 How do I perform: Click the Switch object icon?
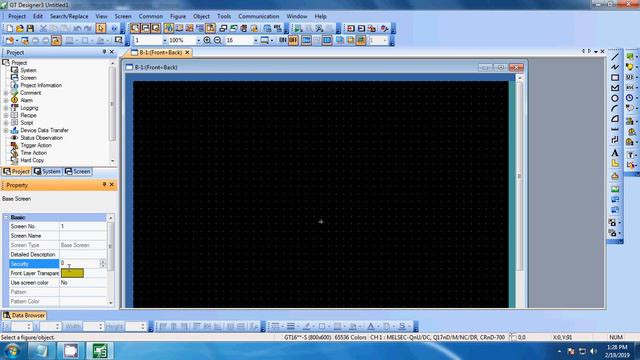tap(630, 57)
